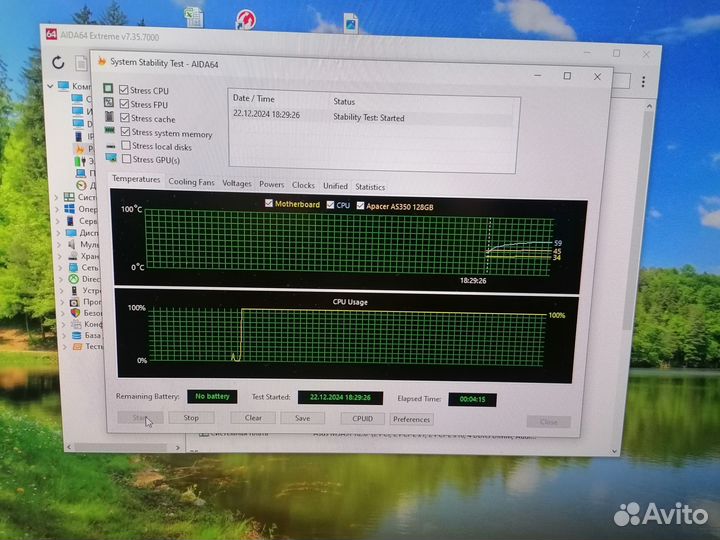Select the Устройства tree icon
The width and height of the screenshot is (720, 540).
(74, 290)
